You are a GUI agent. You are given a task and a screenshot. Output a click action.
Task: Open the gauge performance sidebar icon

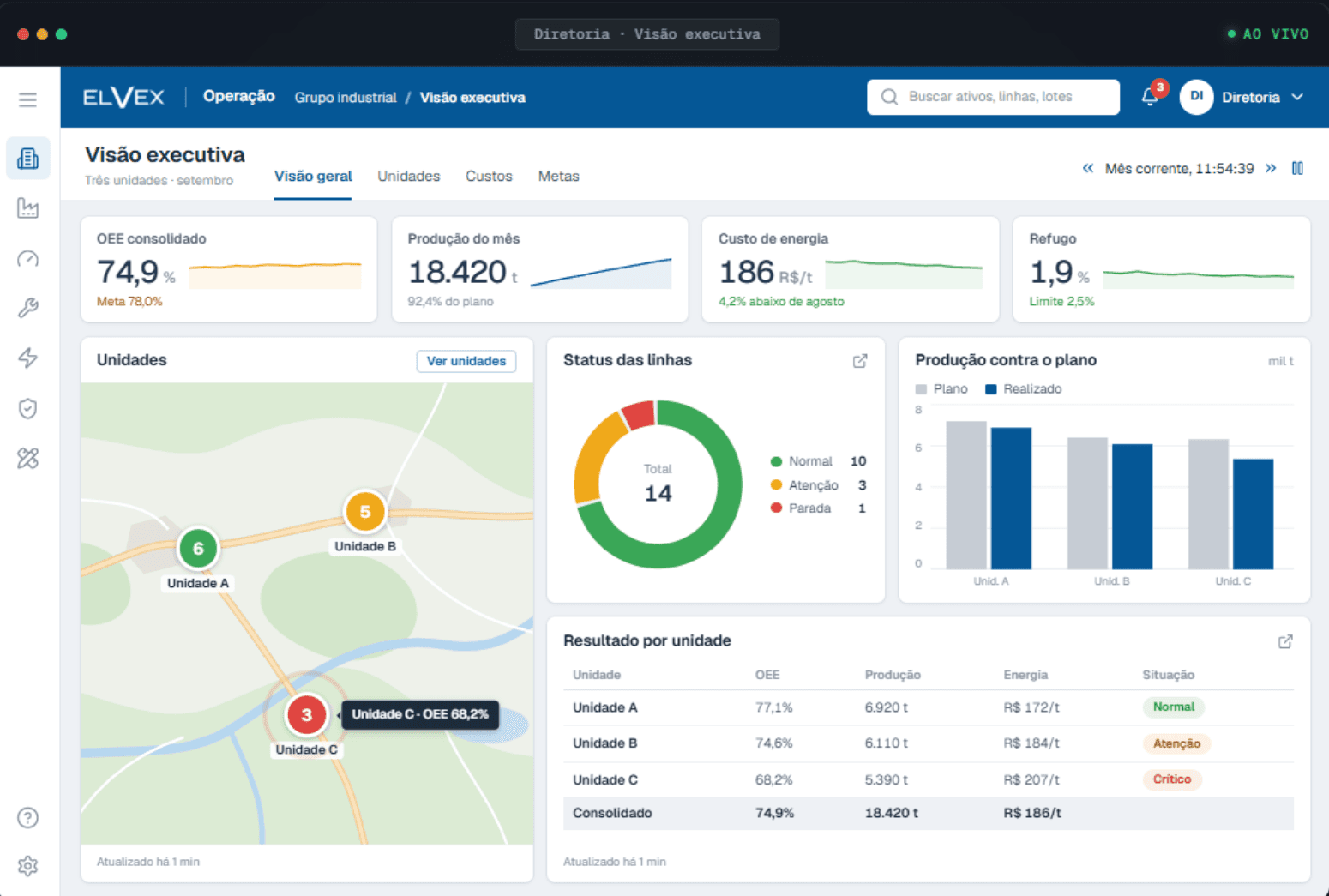(x=27, y=258)
